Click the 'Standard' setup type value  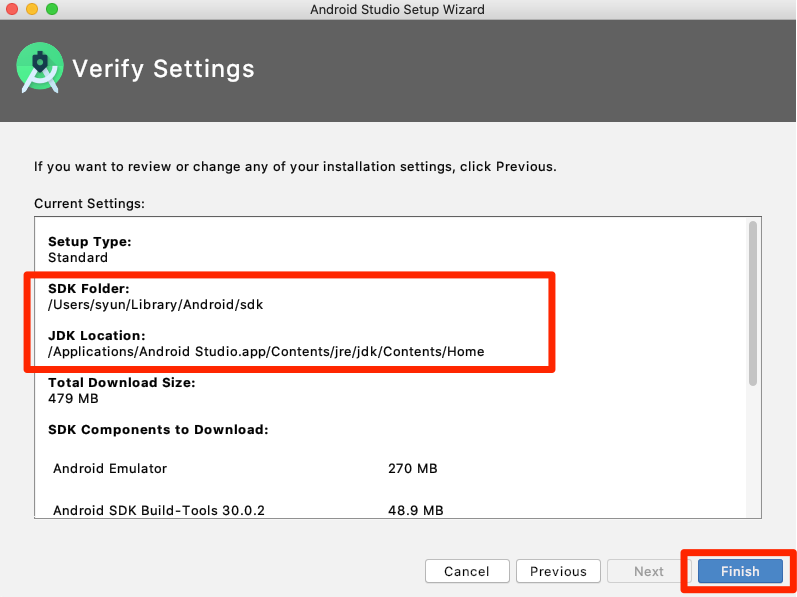(78, 258)
